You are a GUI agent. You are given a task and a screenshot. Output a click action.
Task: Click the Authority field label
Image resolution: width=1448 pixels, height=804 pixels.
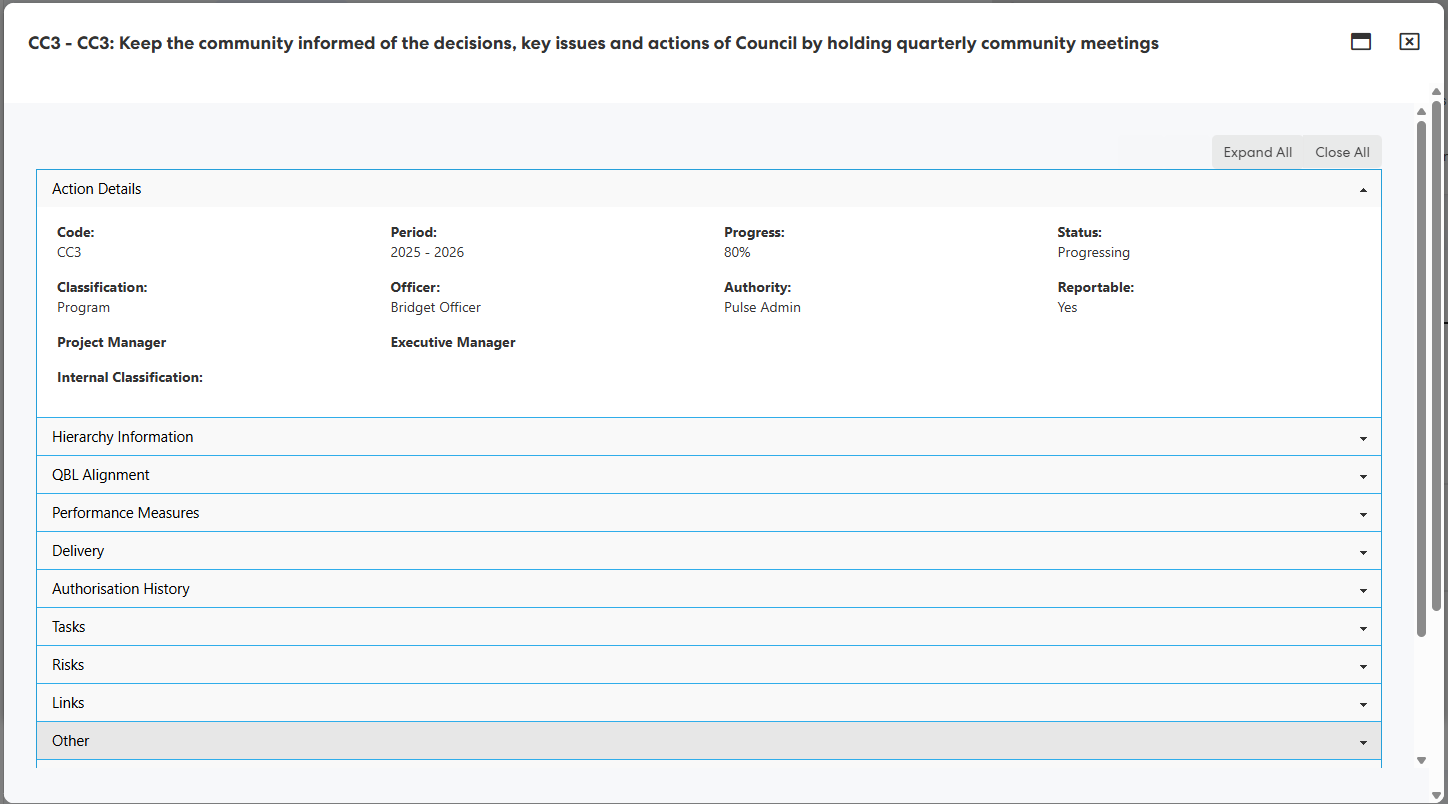[757, 287]
